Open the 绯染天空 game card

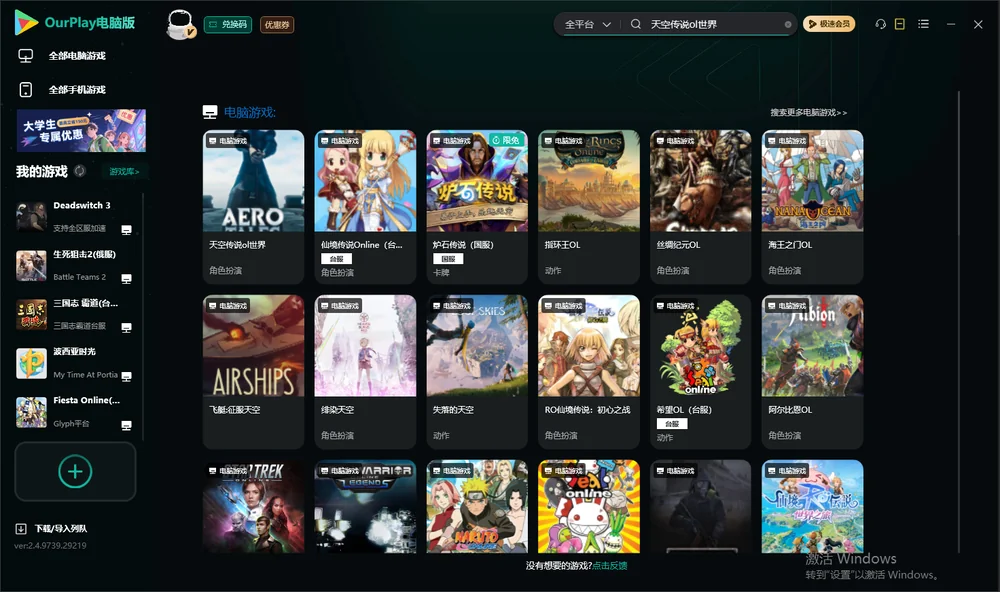click(x=365, y=372)
